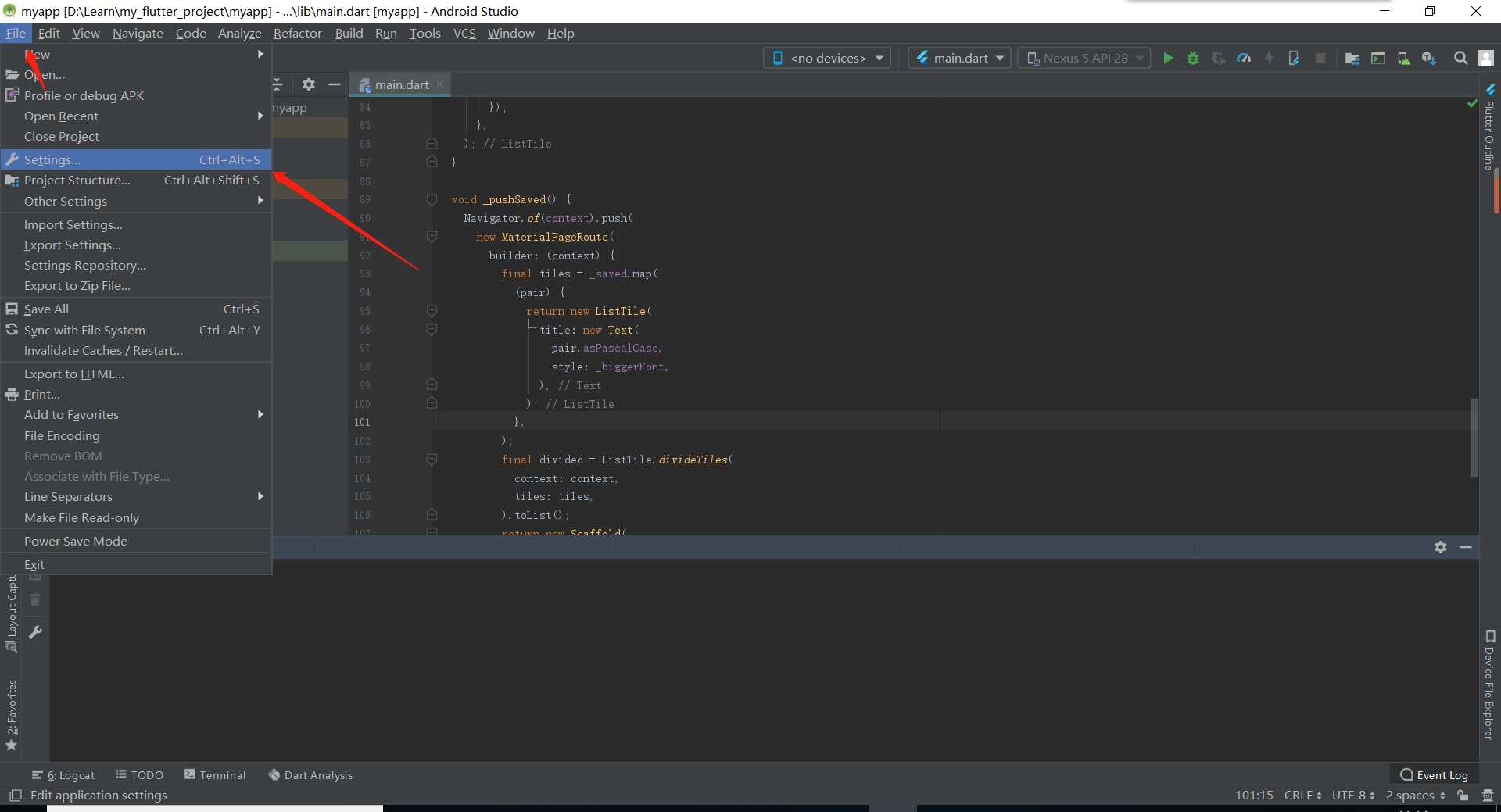This screenshot has width=1501, height=812.
Task: Expand the Other Settings submenu
Action: click(x=136, y=201)
